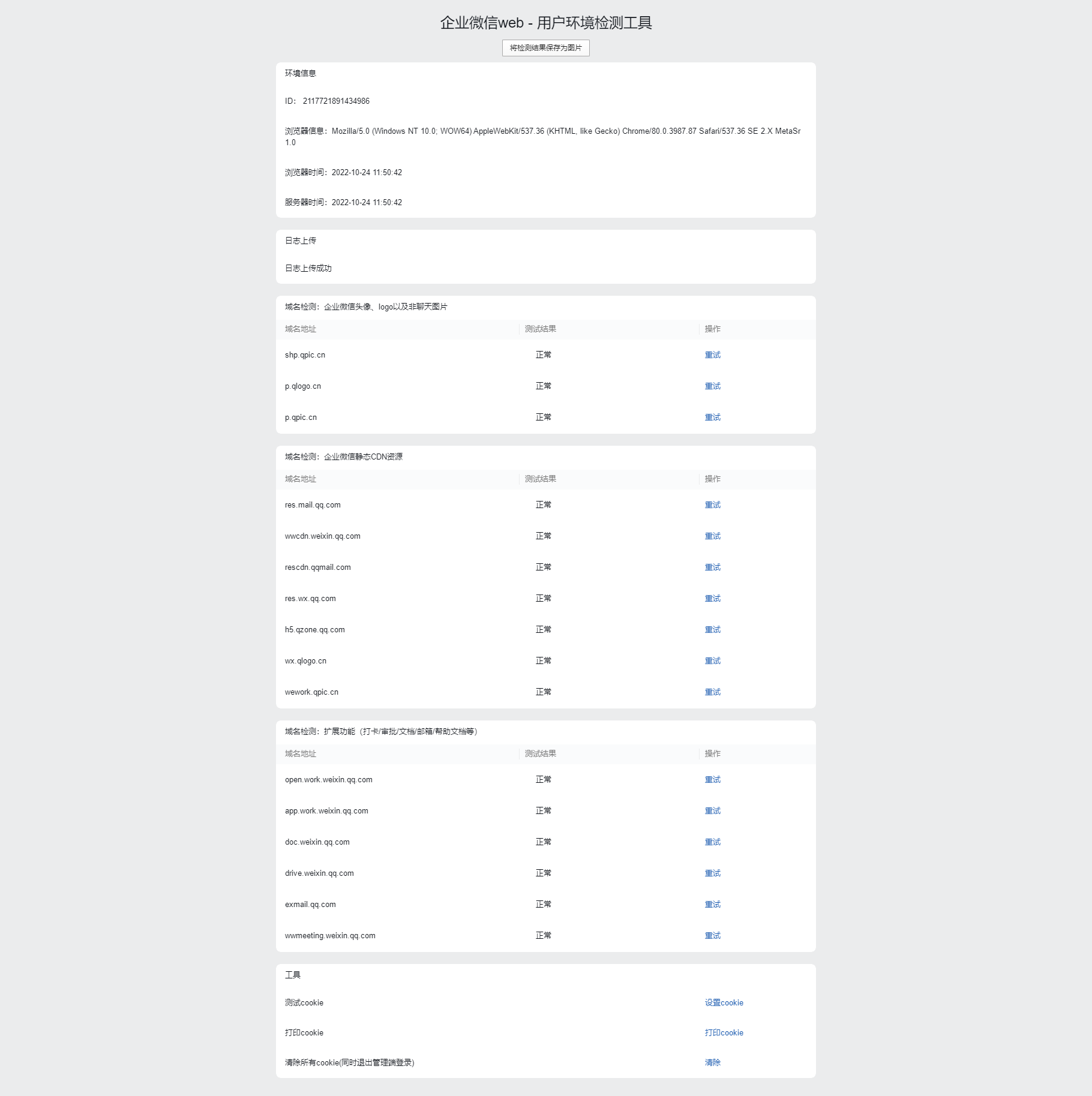Retry the exmail.qq.com test

coord(712,905)
